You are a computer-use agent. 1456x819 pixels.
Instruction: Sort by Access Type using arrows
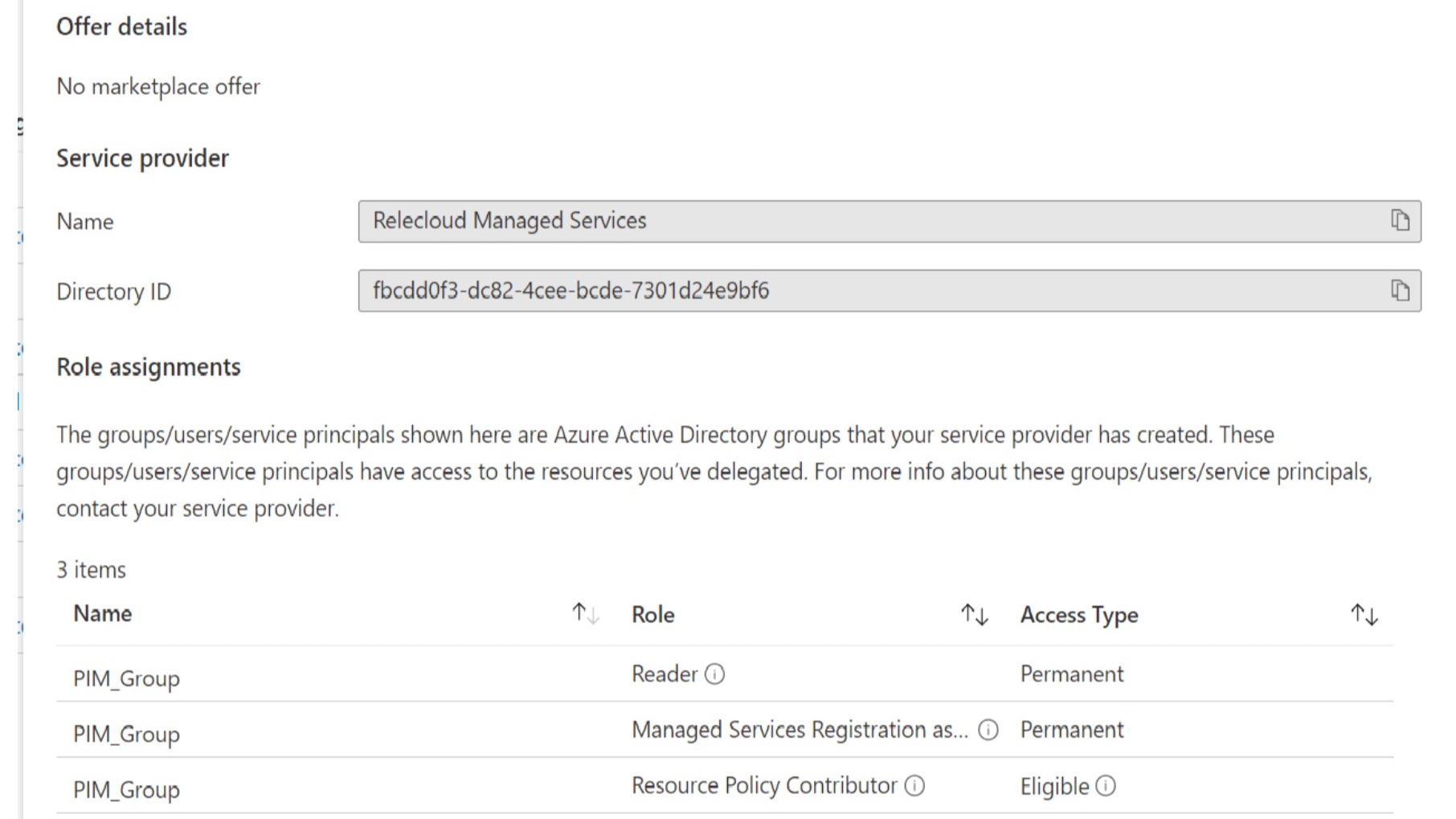point(1364,615)
